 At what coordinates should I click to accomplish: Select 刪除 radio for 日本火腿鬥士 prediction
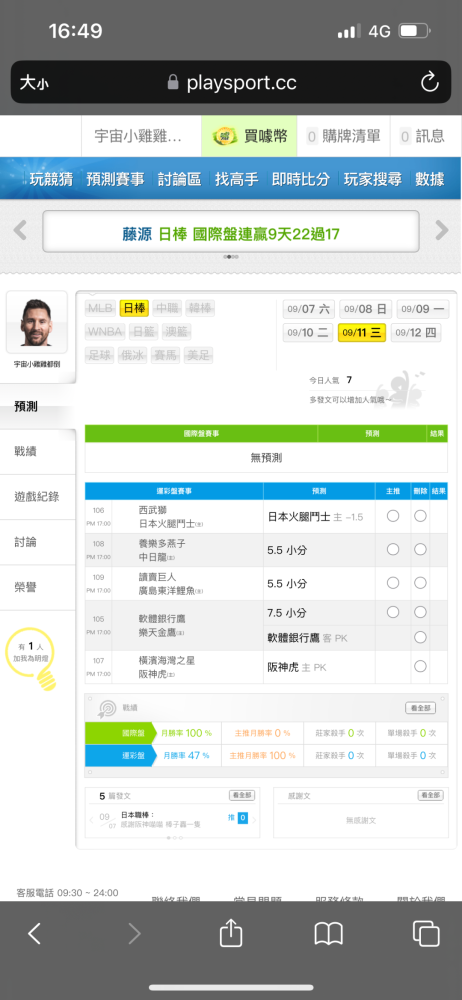420,516
